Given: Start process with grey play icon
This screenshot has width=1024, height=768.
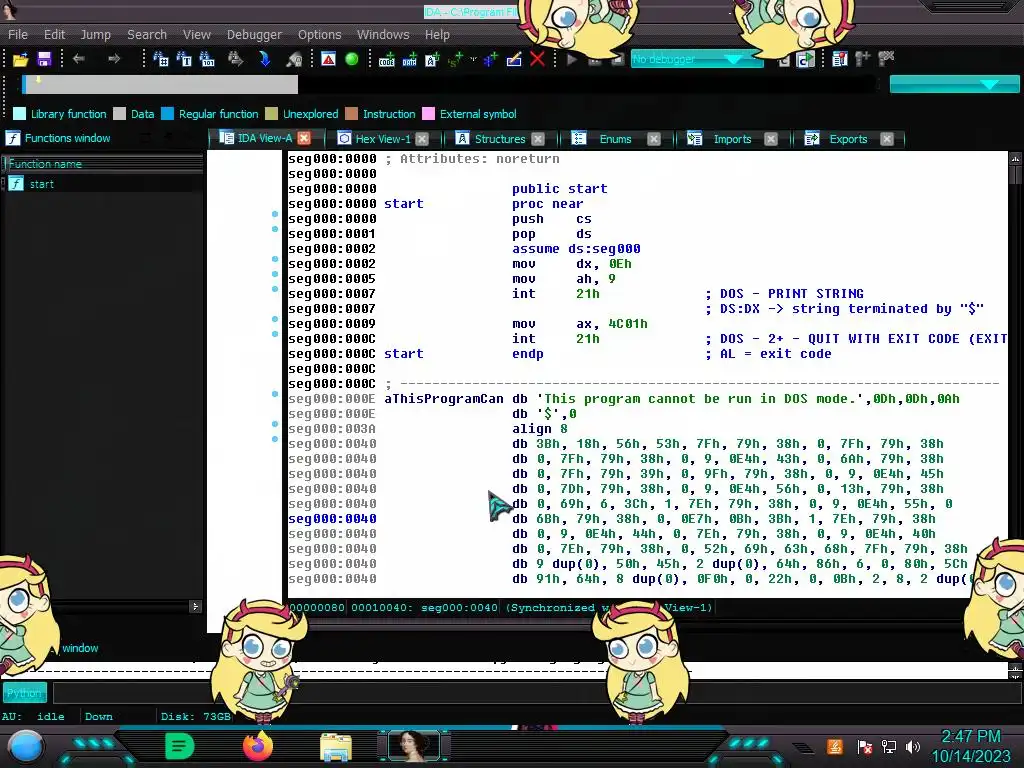Looking at the screenshot, I should [572, 59].
